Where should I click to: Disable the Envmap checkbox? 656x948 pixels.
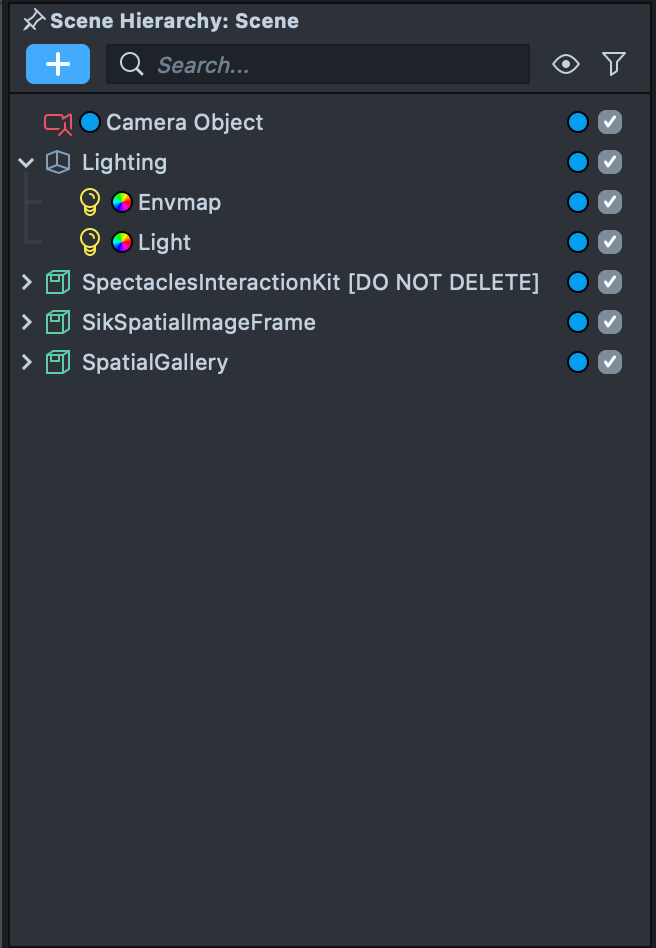610,202
